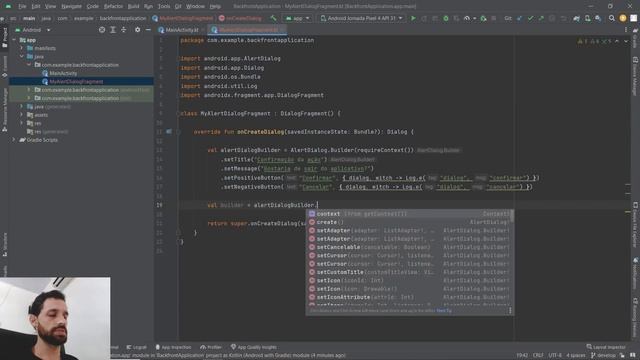Choose setCustomTitle completion suggestion

[409, 272]
